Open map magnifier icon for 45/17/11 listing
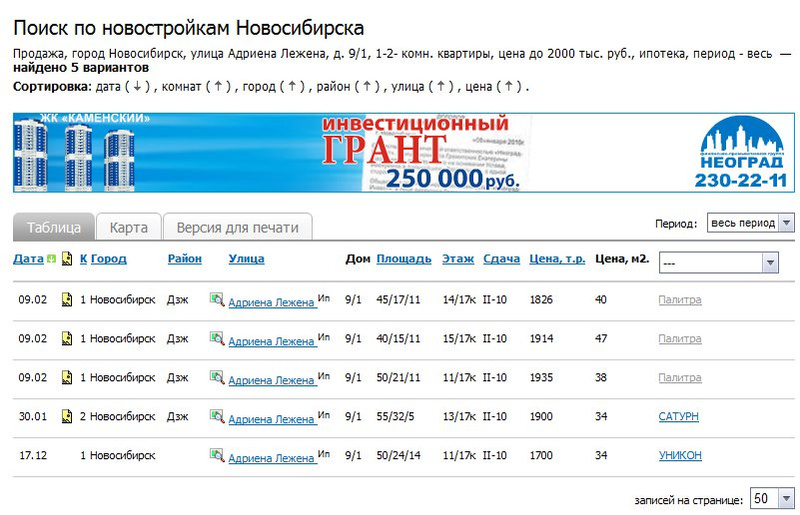 pos(217,299)
